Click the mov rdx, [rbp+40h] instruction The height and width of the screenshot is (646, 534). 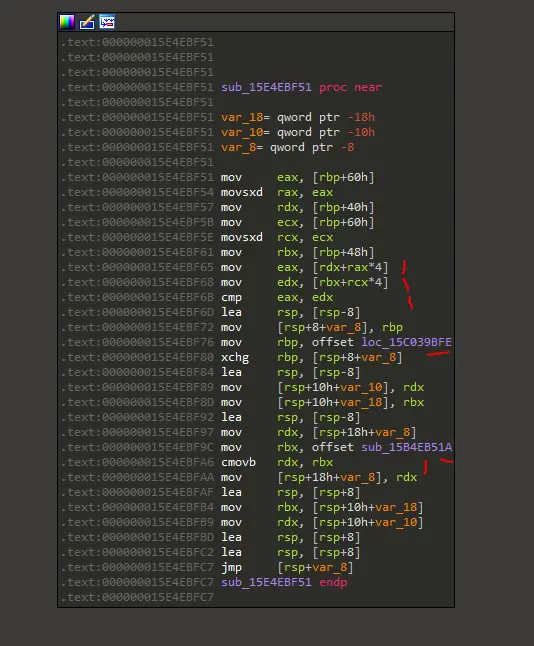(x=297, y=208)
